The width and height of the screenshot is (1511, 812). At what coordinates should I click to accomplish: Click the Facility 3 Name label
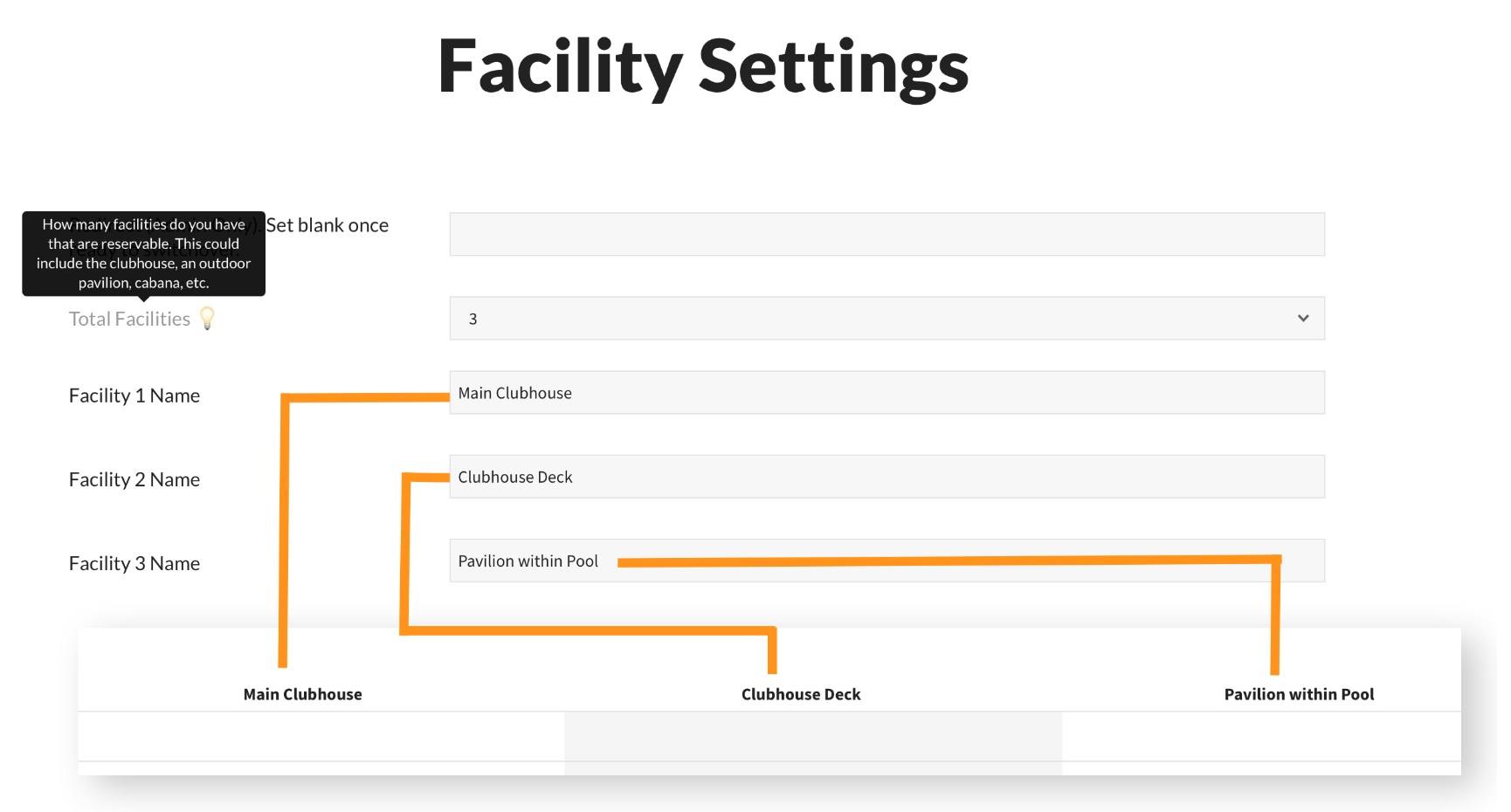(135, 562)
